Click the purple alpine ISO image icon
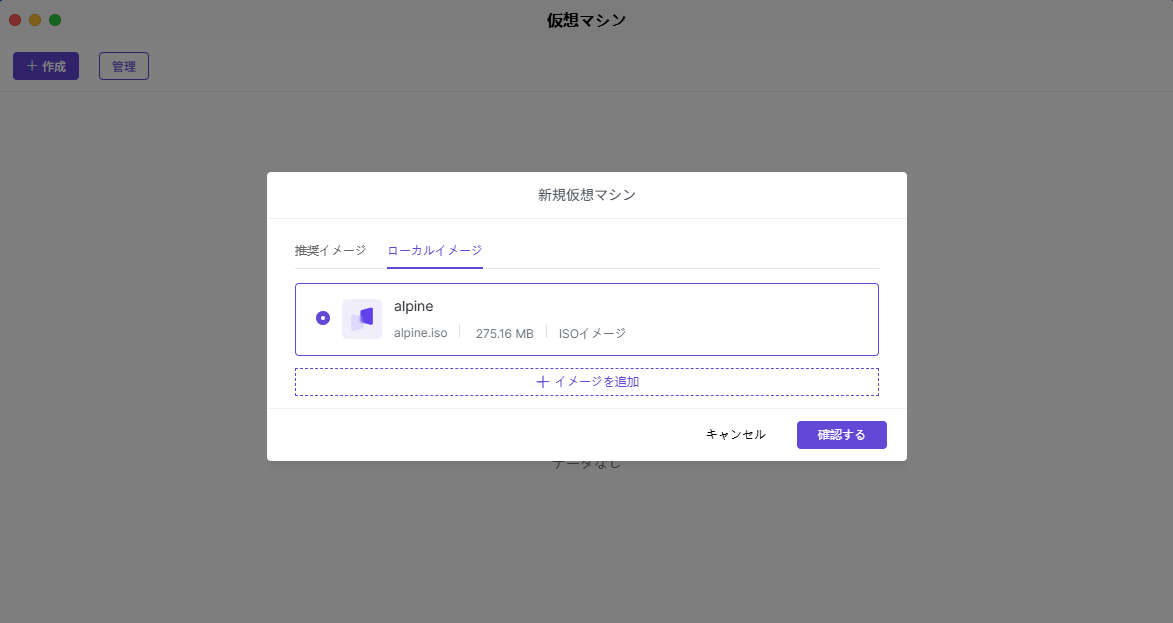This screenshot has width=1173, height=623. click(x=362, y=318)
